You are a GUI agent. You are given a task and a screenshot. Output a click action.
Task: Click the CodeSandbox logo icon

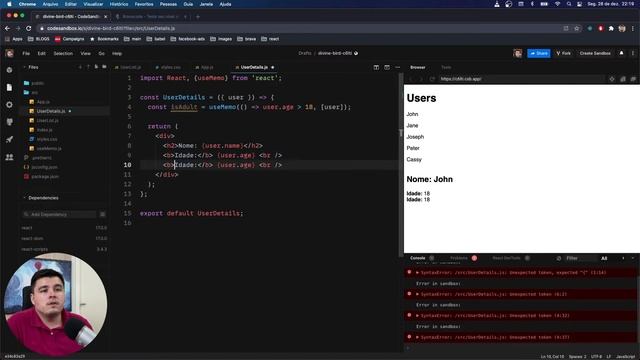pyautogui.click(x=9, y=53)
